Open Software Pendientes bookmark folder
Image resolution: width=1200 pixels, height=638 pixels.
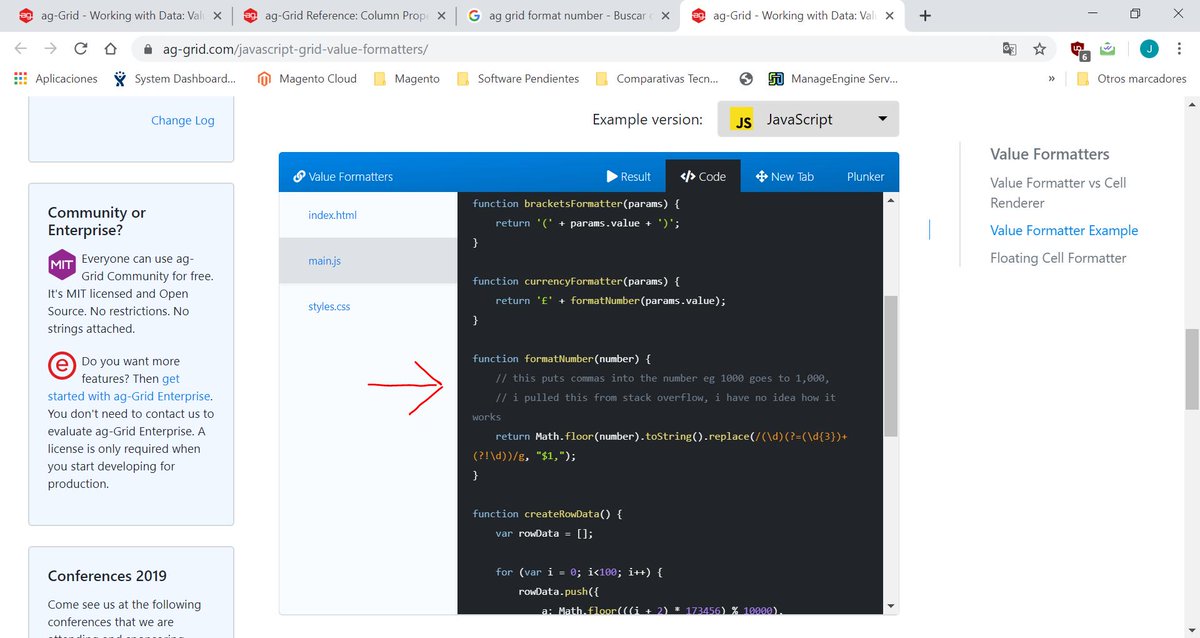(517, 78)
